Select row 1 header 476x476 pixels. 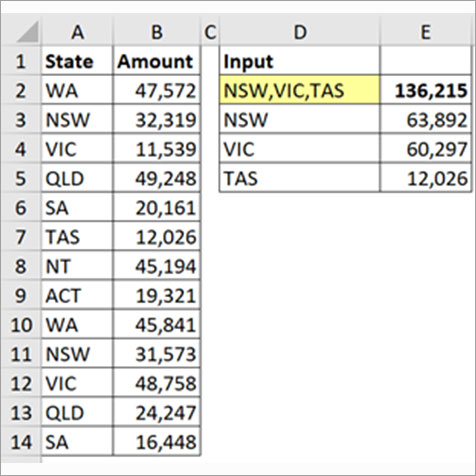21,61
